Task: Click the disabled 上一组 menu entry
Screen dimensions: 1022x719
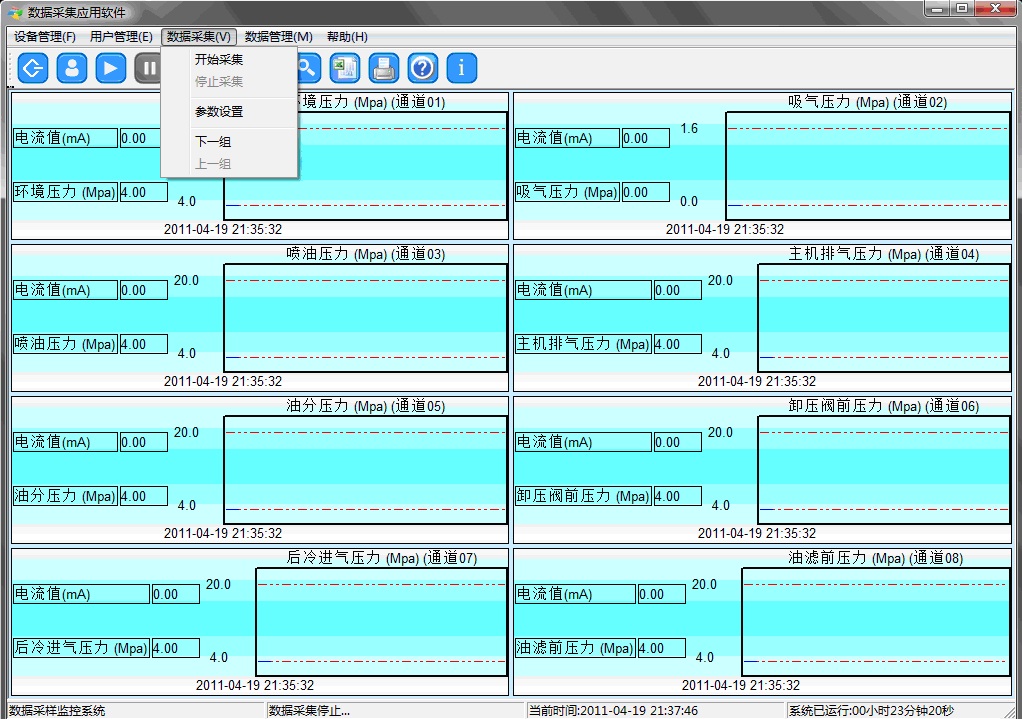Action: [229, 164]
